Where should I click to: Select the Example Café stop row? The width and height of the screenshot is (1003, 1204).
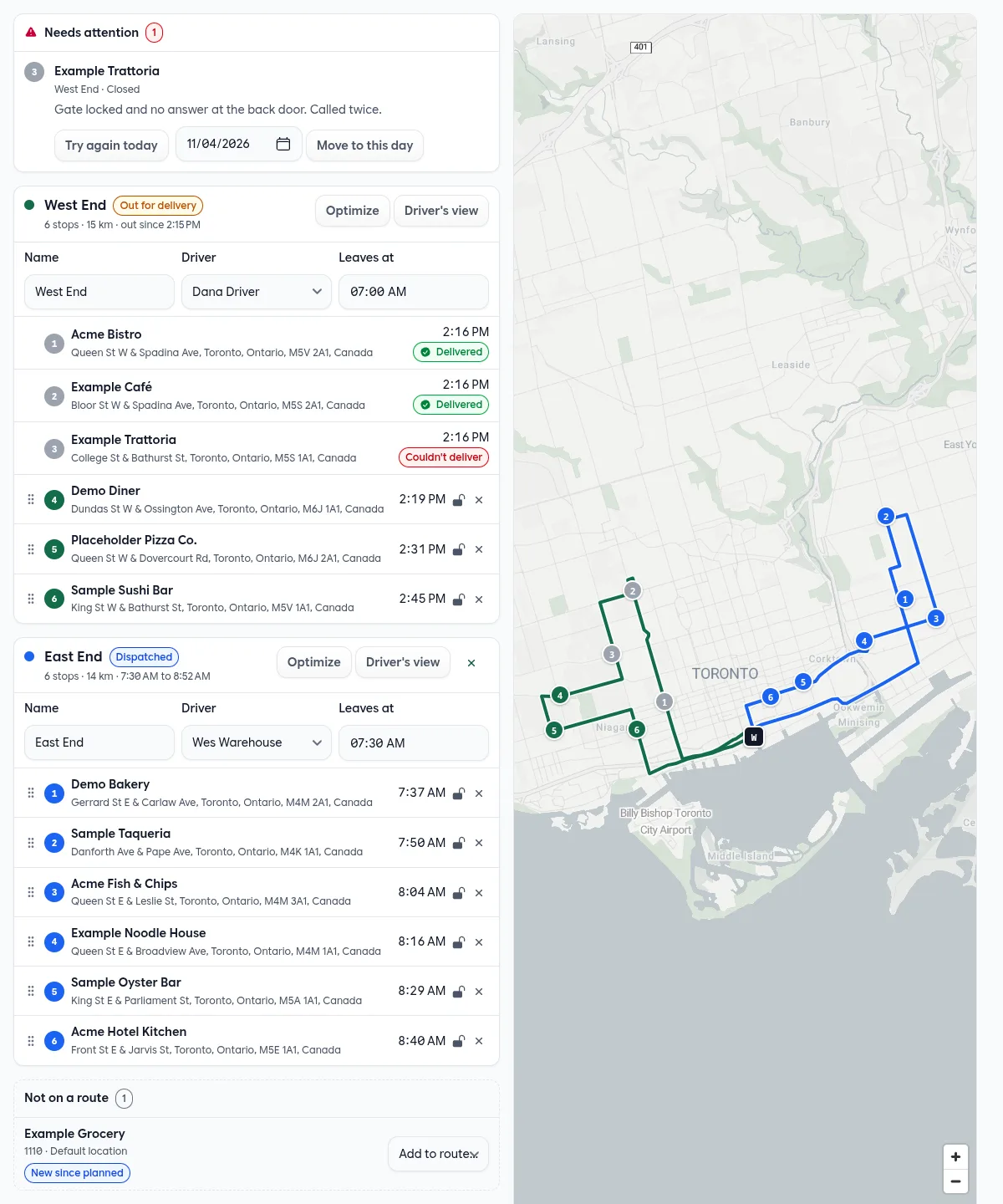click(x=257, y=395)
